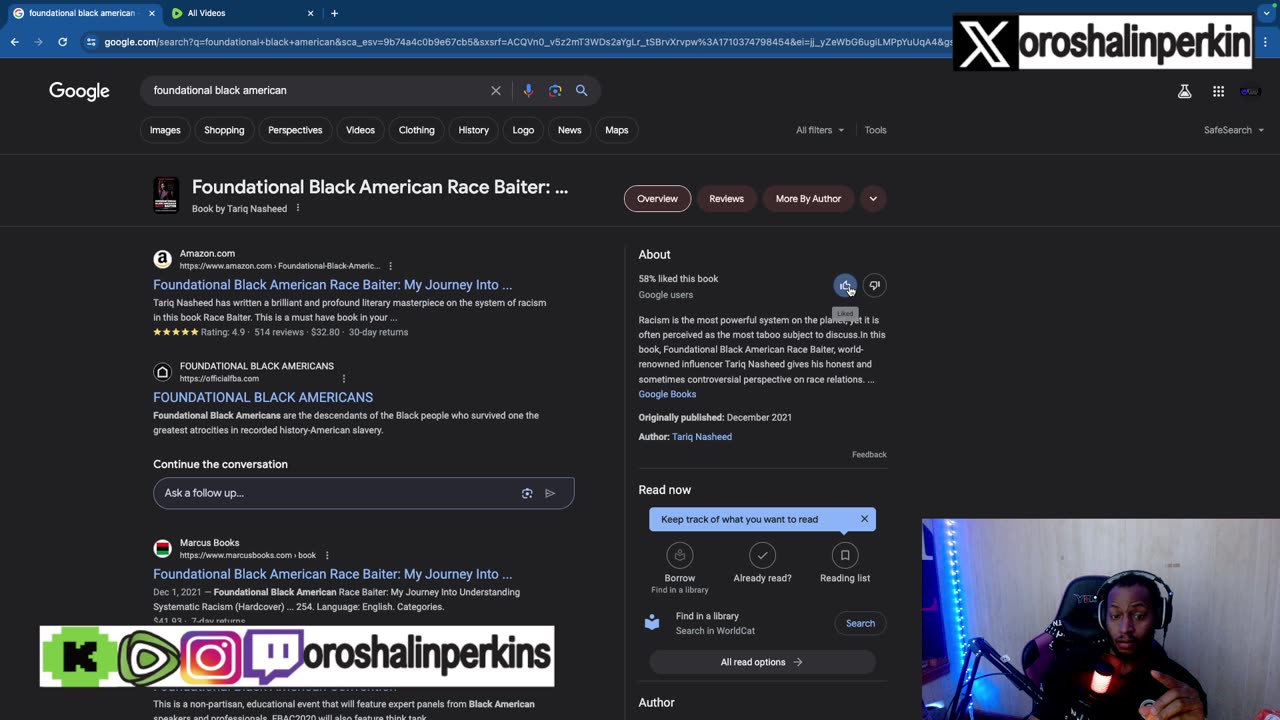Viewport: 1280px width, 720px height.
Task: Search by image with Google Lens icon
Action: click(555, 90)
